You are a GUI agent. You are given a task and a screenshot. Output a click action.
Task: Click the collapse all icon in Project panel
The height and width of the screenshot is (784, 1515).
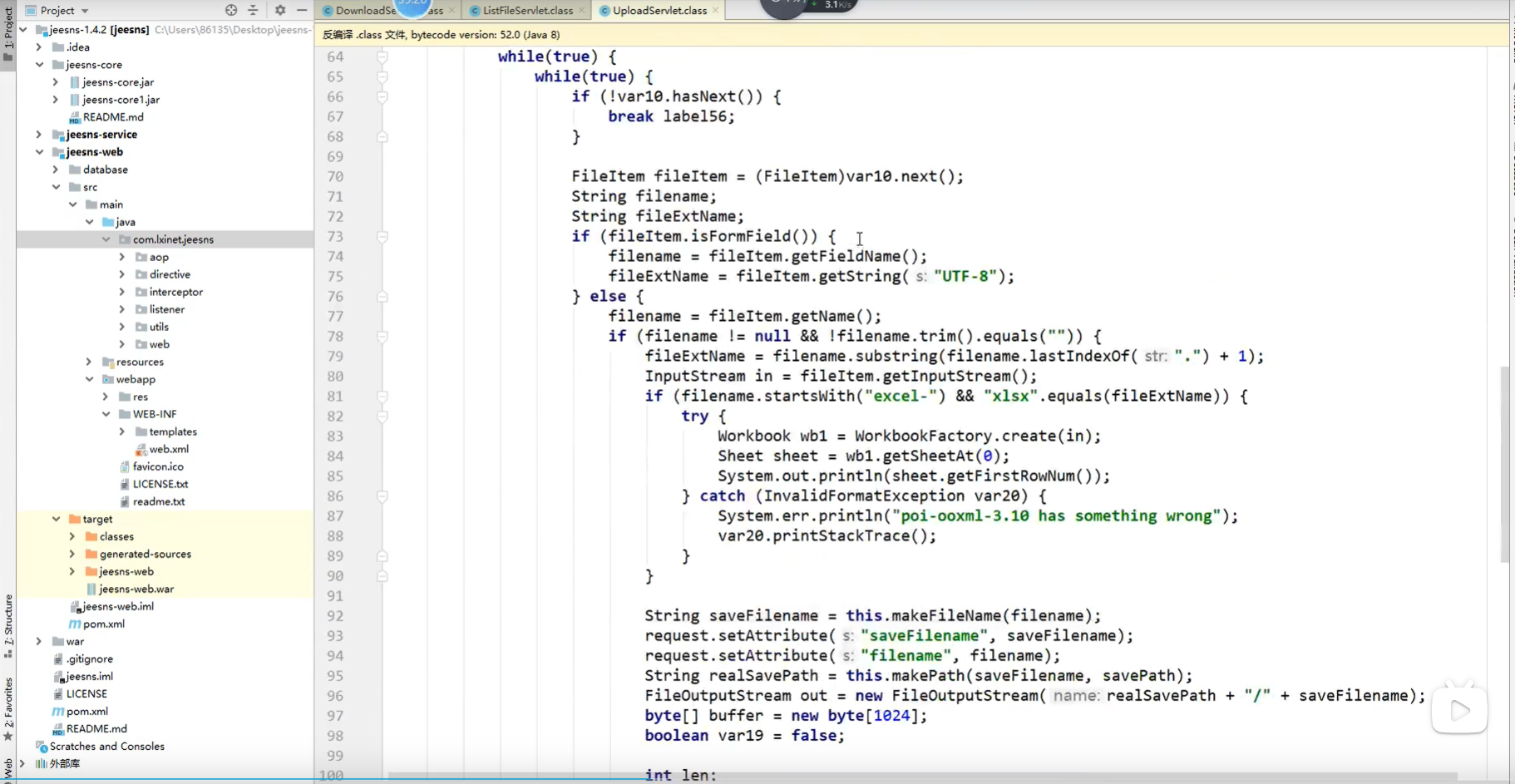click(x=253, y=10)
